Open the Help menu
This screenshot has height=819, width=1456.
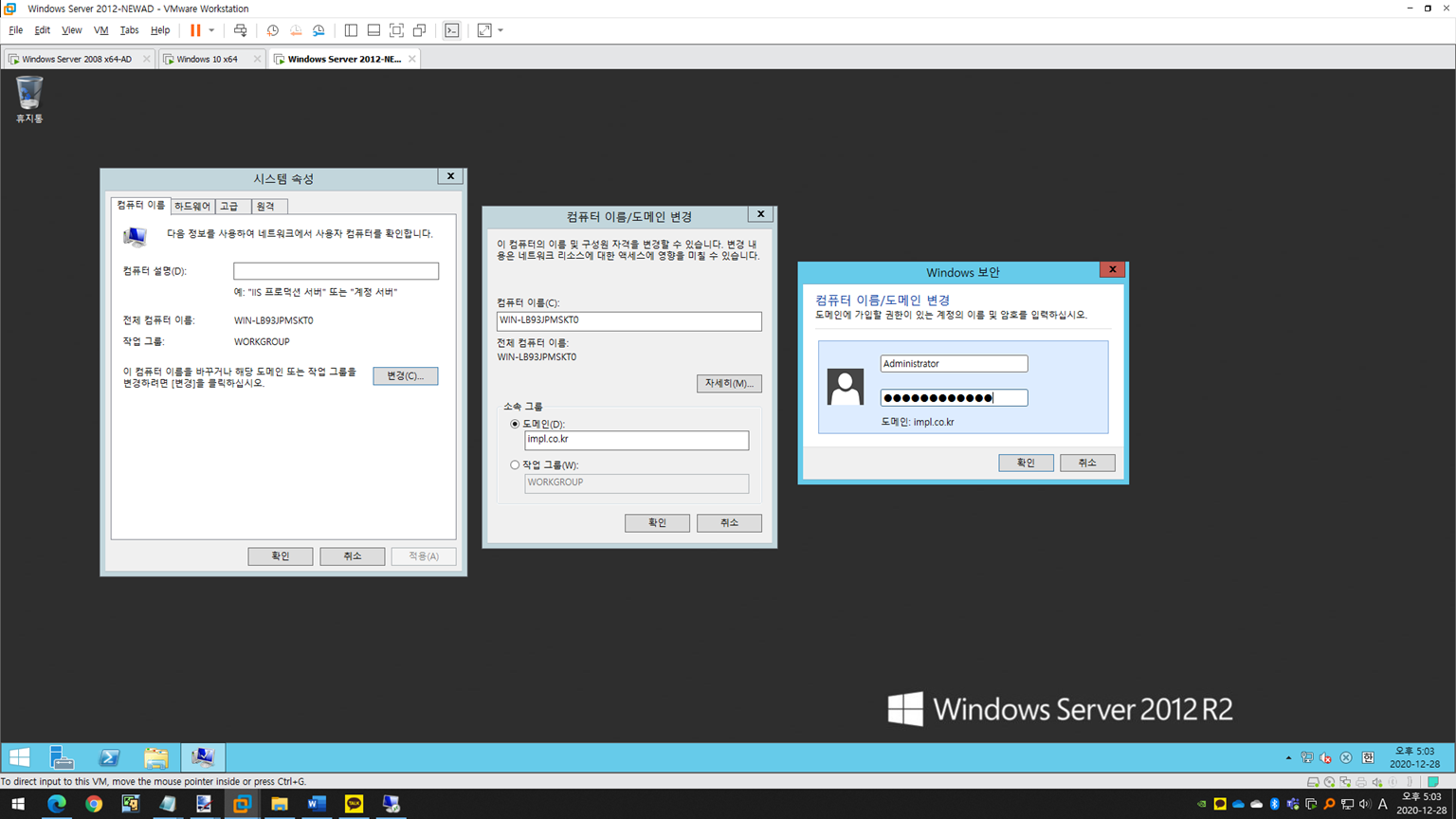click(x=160, y=30)
